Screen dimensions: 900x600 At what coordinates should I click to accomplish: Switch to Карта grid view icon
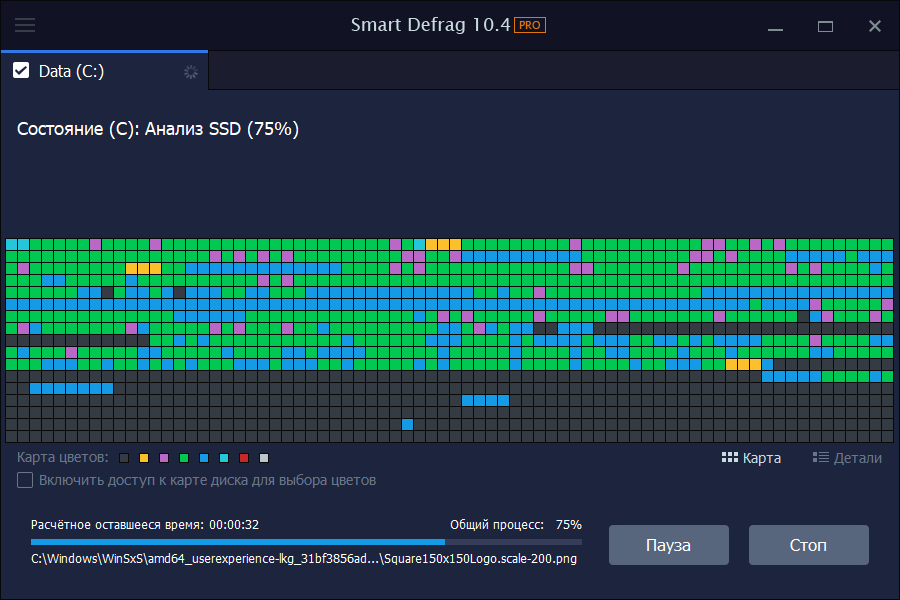pos(730,458)
